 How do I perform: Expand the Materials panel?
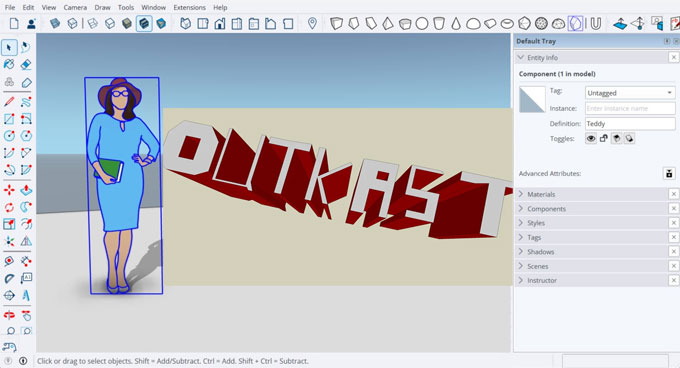pyautogui.click(x=521, y=194)
